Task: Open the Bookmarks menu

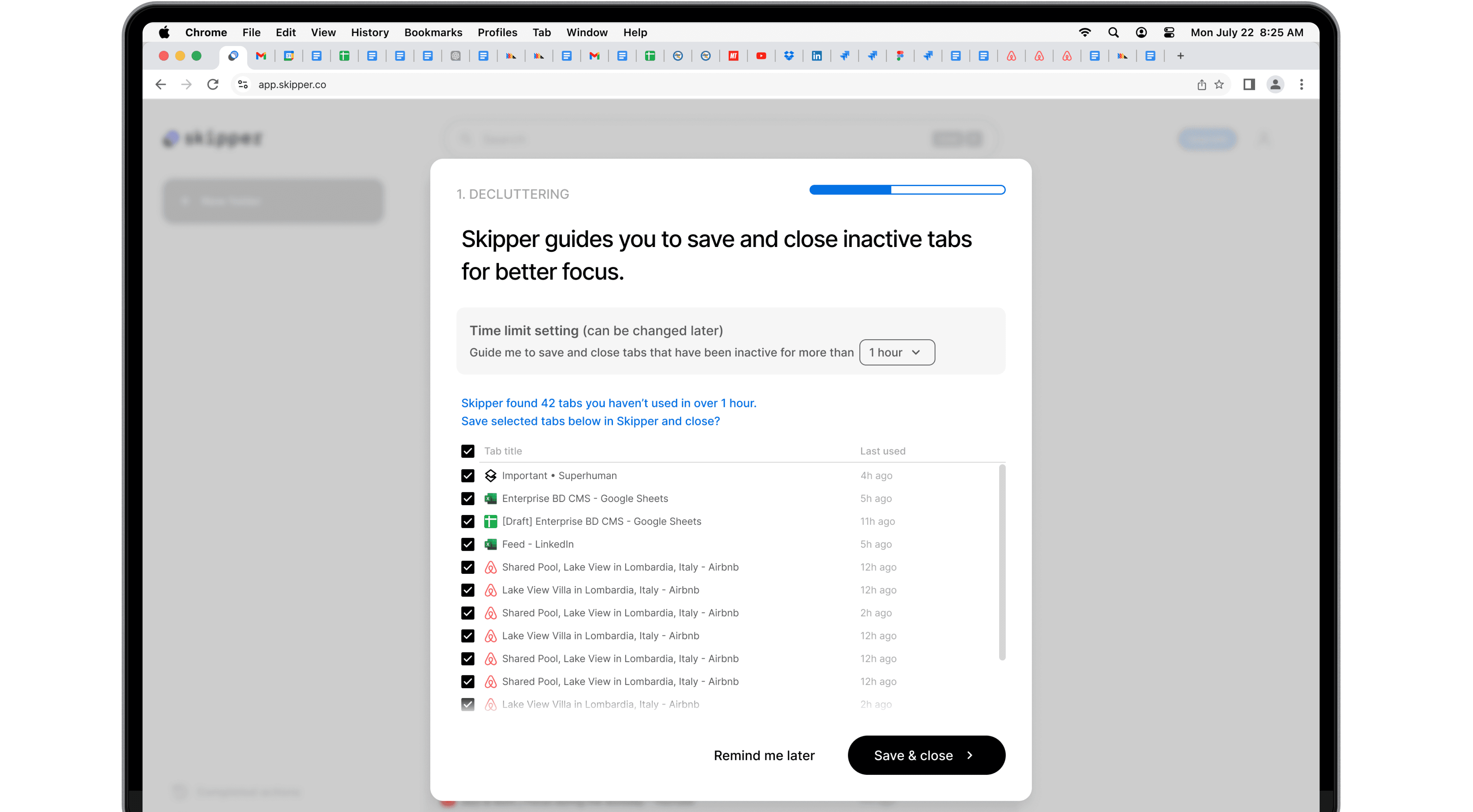Action: 433,32
